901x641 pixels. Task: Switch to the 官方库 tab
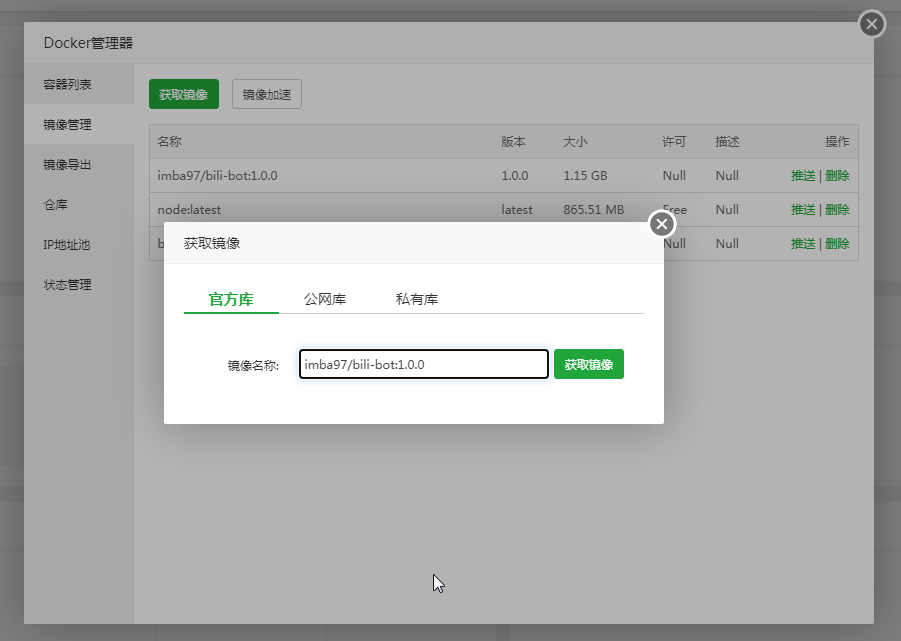(231, 299)
